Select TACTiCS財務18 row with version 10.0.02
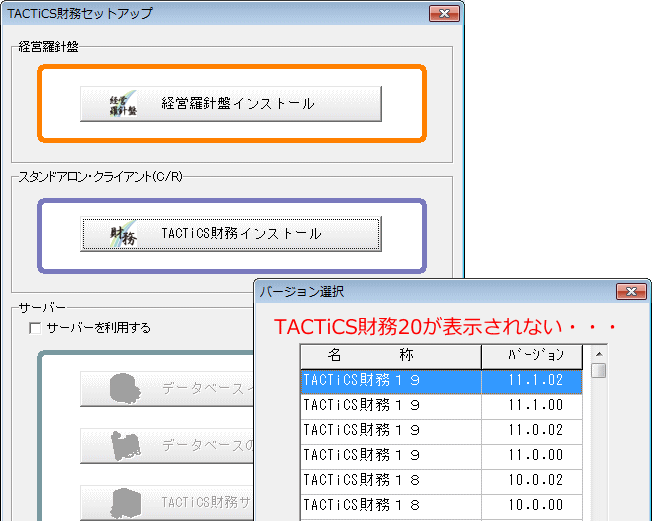This screenshot has width=653, height=521. coord(441,481)
